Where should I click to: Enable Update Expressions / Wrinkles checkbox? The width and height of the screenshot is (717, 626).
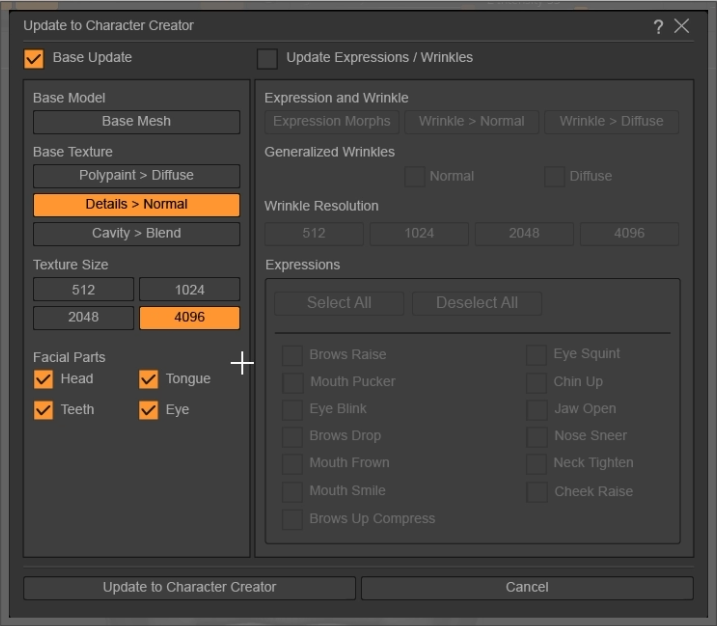click(267, 59)
